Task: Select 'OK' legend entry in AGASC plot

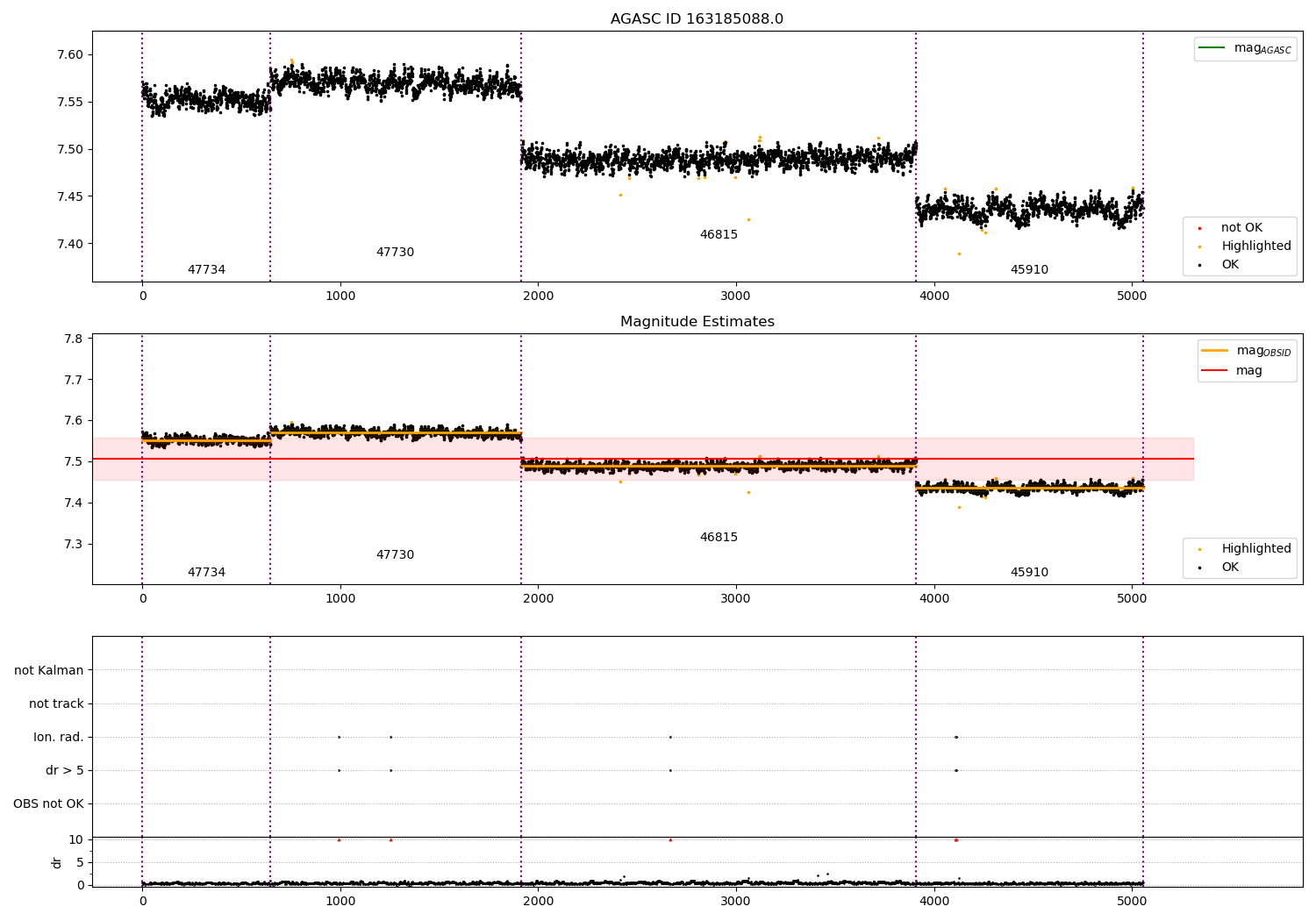Action: pos(1230,265)
